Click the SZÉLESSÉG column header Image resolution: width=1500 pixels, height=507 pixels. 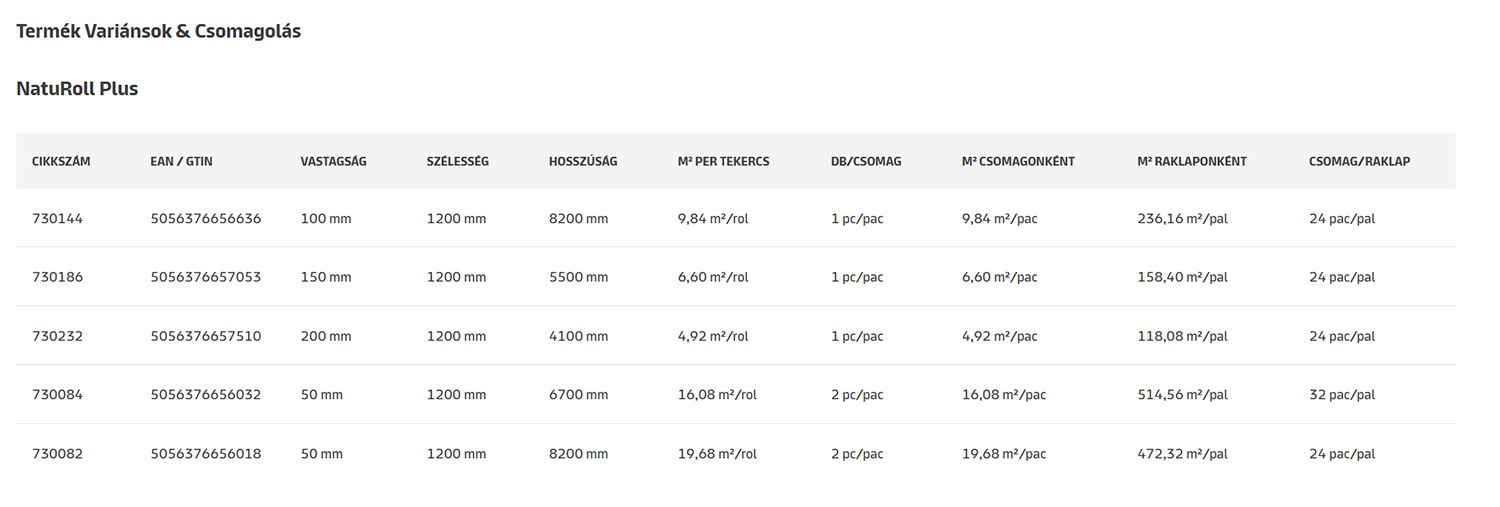(x=457, y=161)
